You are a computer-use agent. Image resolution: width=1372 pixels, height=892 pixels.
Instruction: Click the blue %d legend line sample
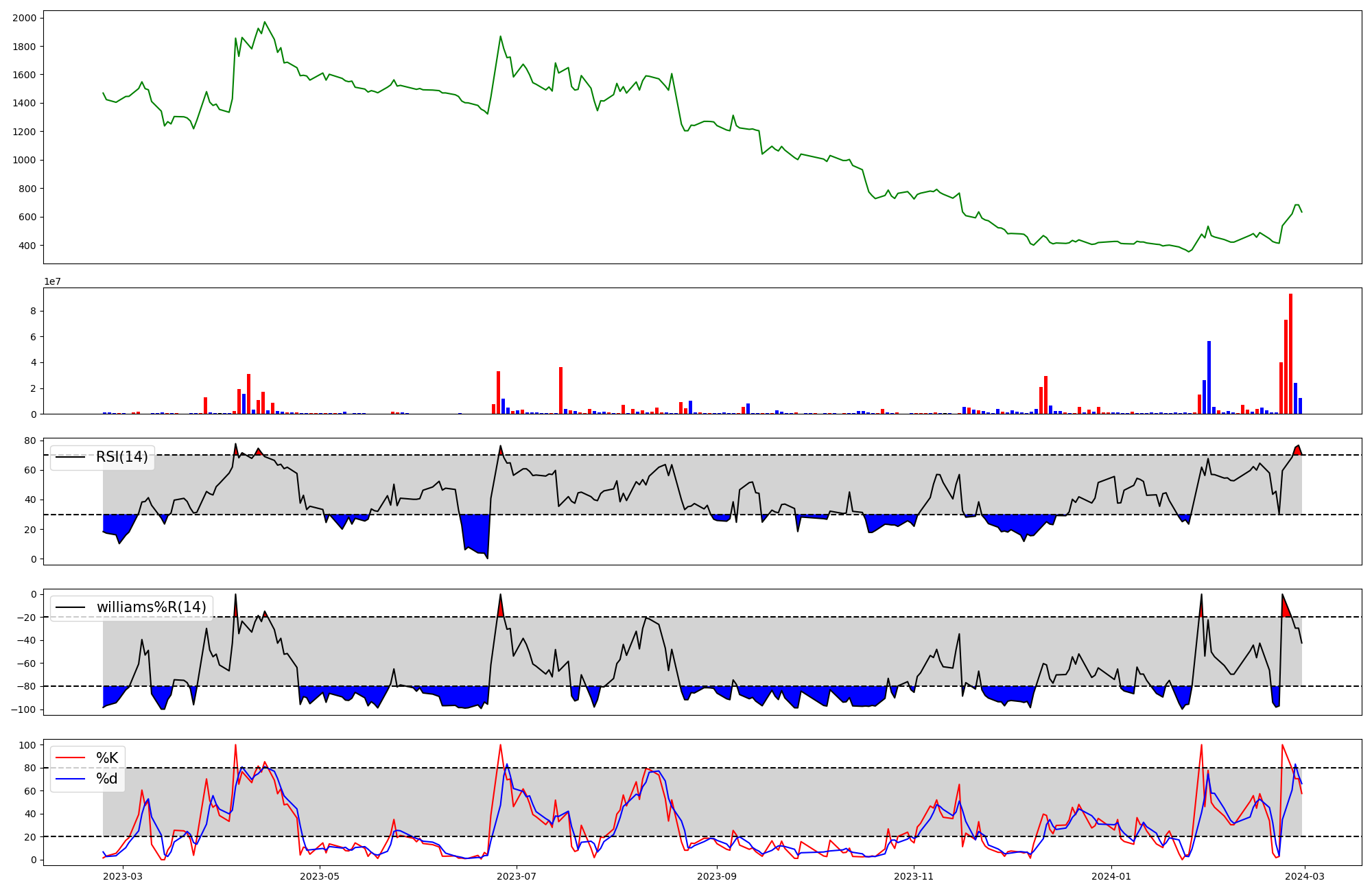tap(69, 779)
